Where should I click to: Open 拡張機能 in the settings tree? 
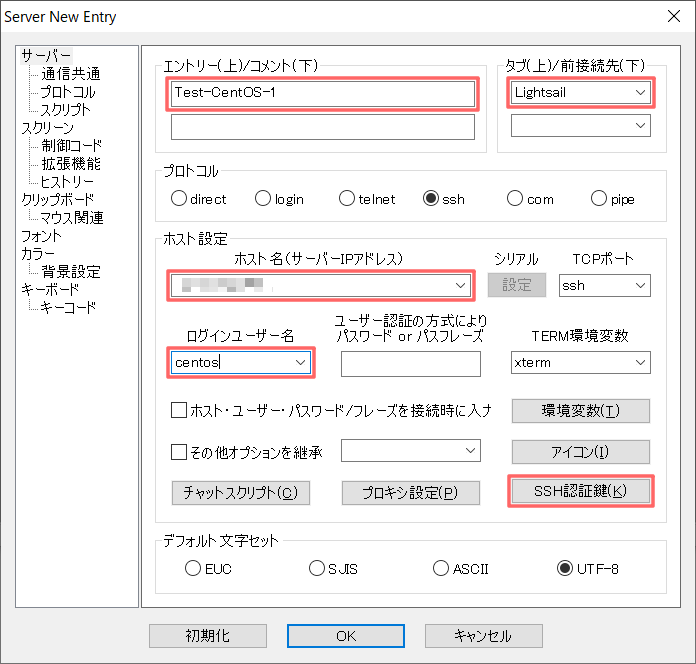(71, 164)
